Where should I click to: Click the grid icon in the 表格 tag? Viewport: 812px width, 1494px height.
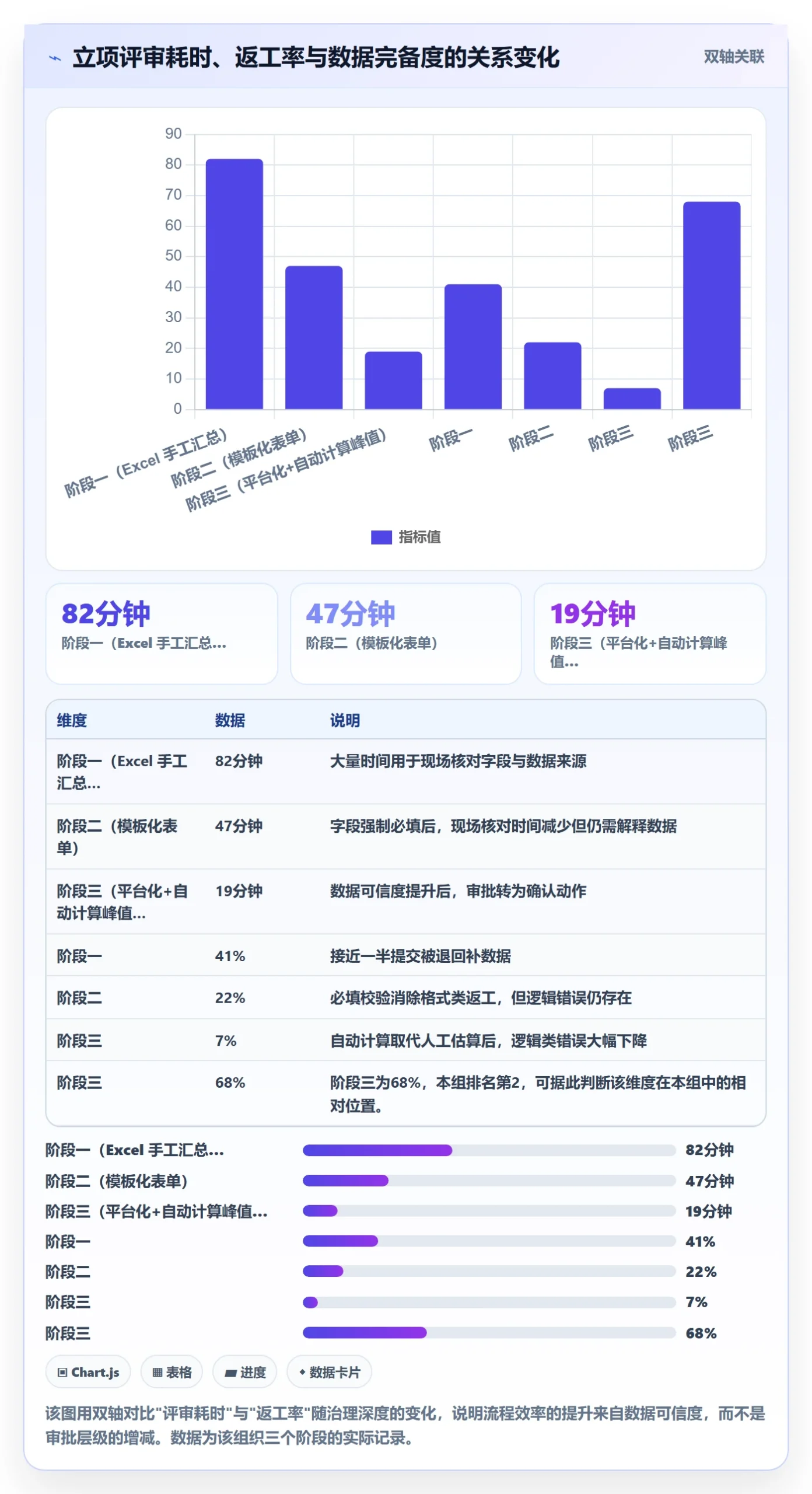point(157,1373)
